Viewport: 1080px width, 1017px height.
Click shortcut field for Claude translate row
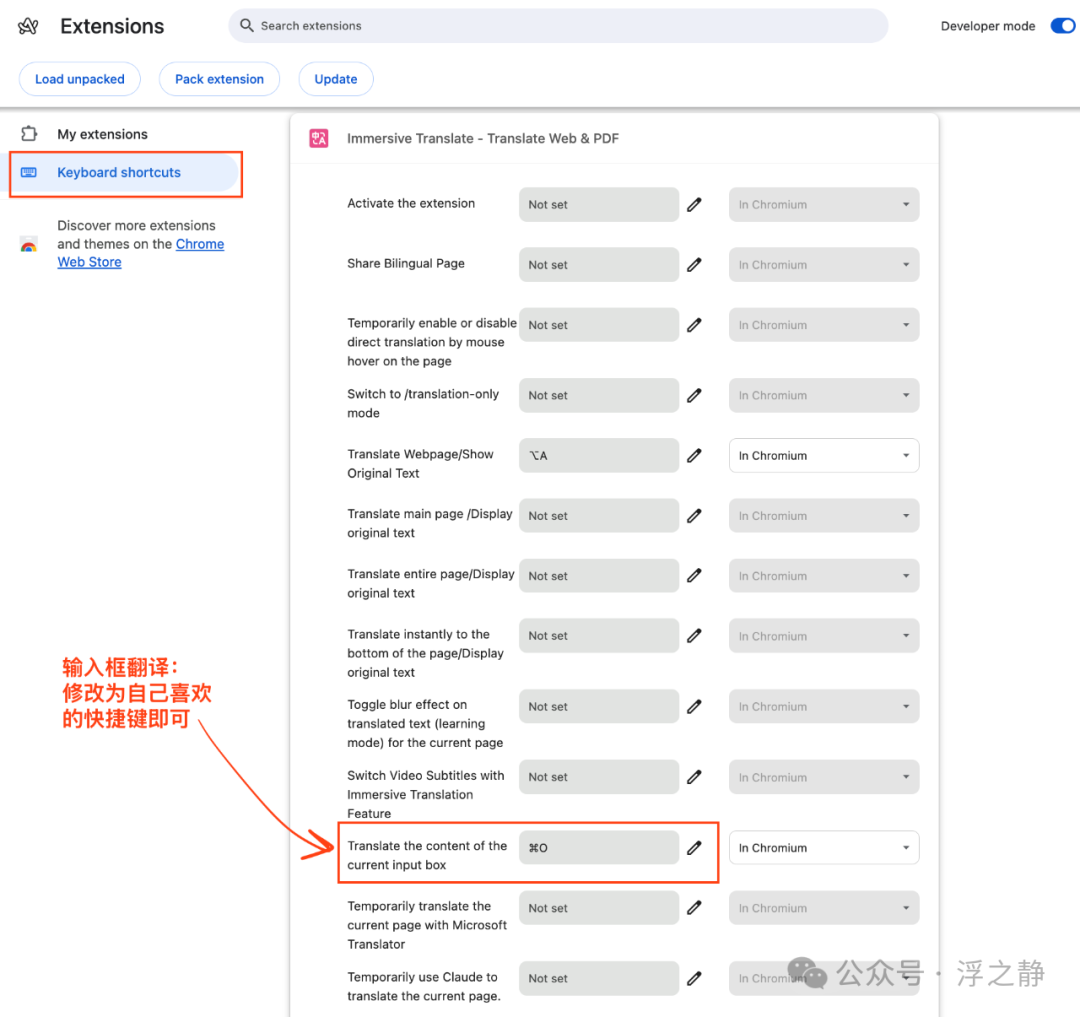coord(599,978)
